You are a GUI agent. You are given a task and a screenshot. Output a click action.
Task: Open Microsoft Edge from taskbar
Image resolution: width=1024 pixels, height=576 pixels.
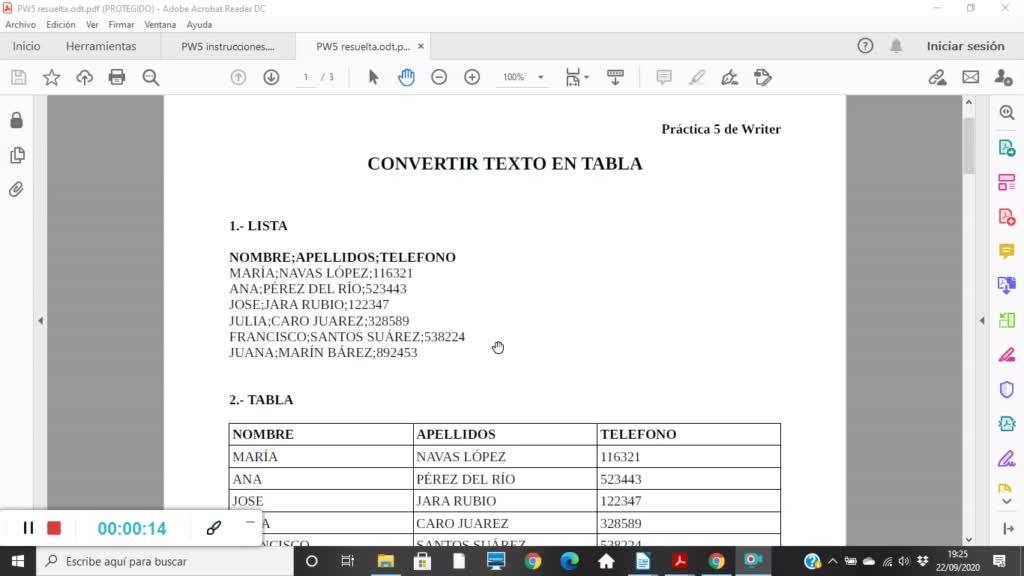(x=569, y=561)
